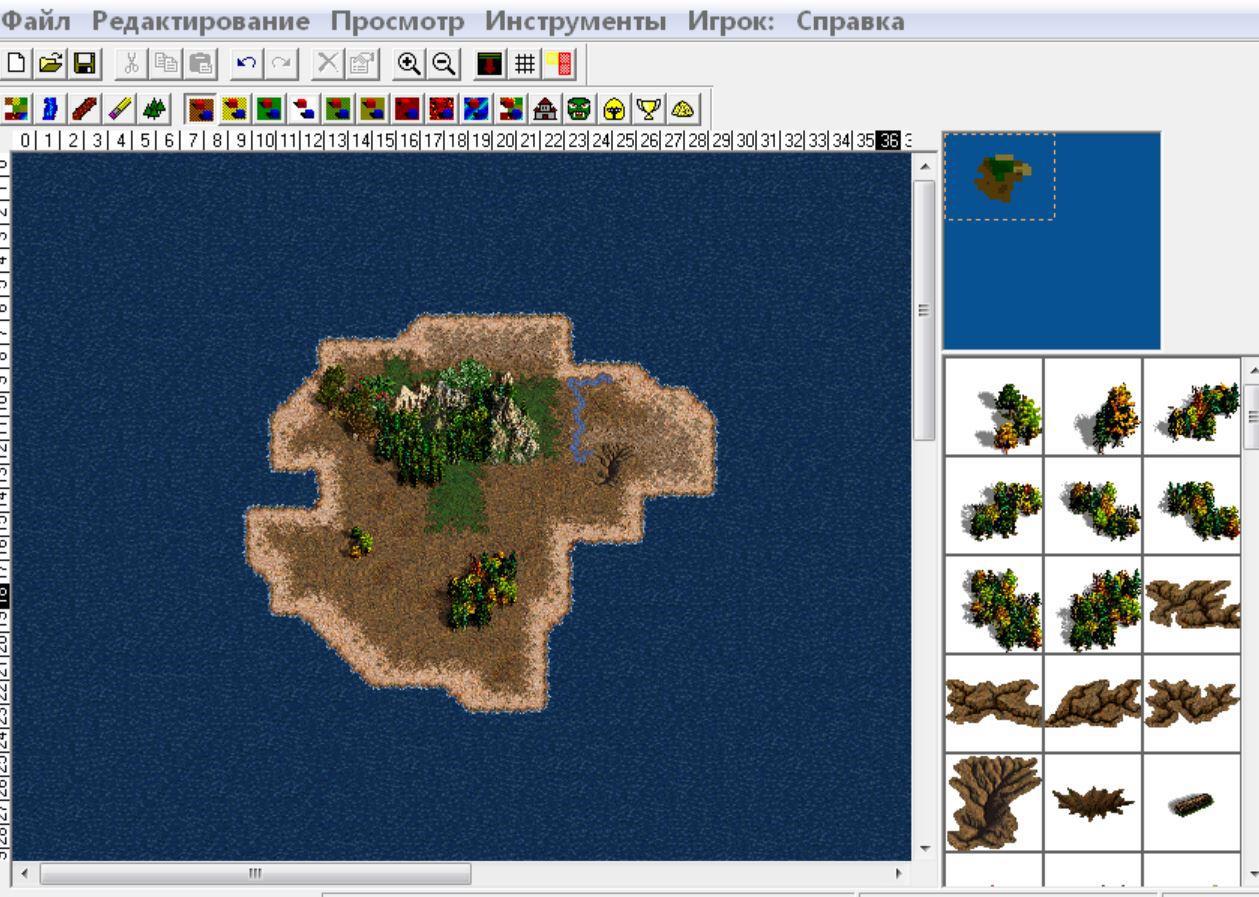Click the horizontal scrollbar thumb
This screenshot has height=897, width=1259.
tap(255, 873)
